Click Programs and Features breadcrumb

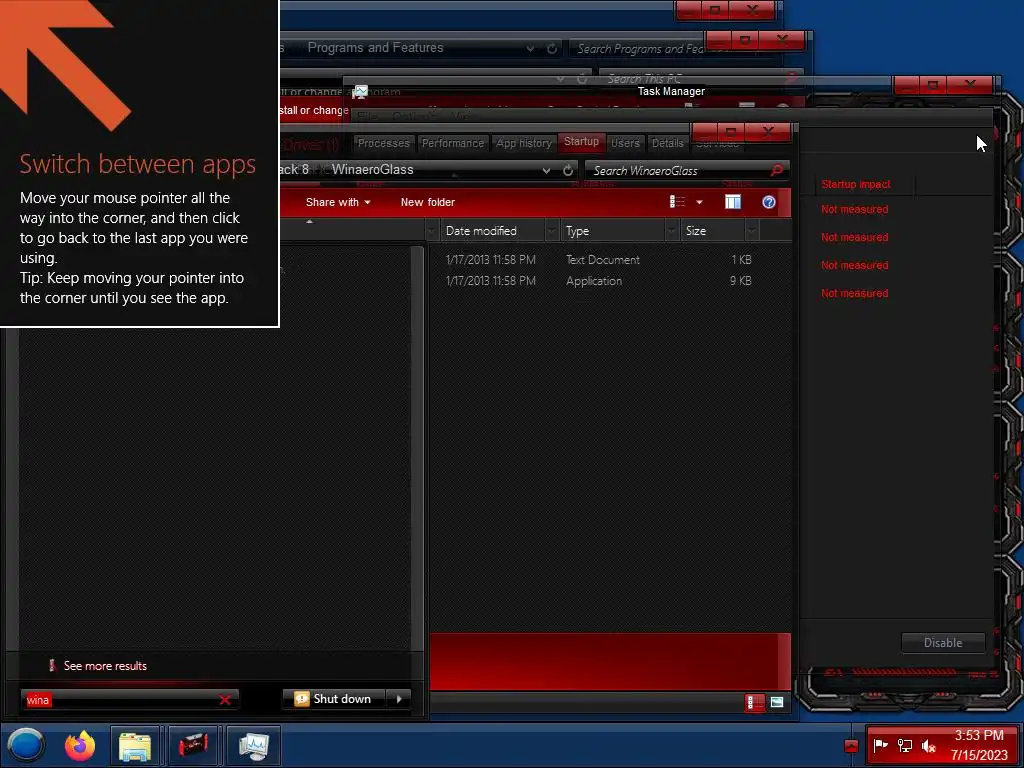coord(376,48)
